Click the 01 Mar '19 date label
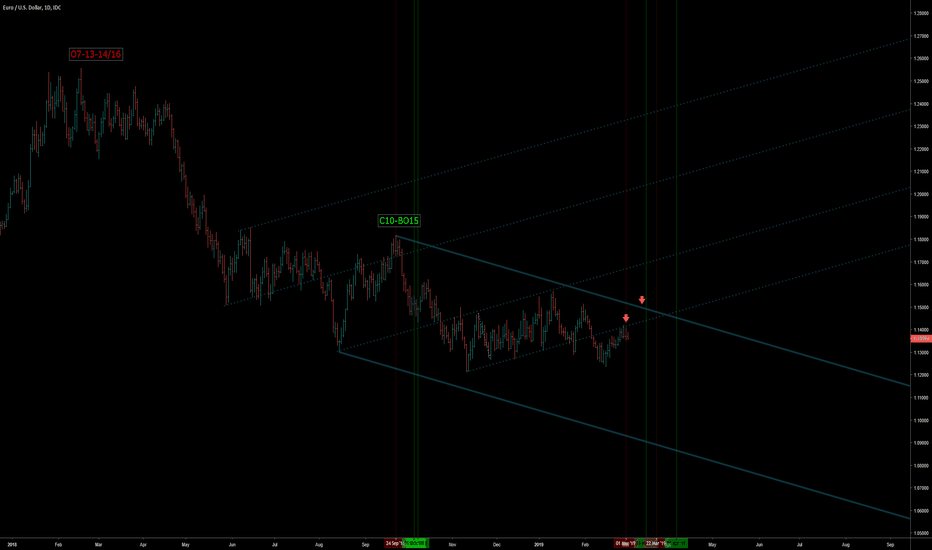The height and width of the screenshot is (550, 932). 625,543
